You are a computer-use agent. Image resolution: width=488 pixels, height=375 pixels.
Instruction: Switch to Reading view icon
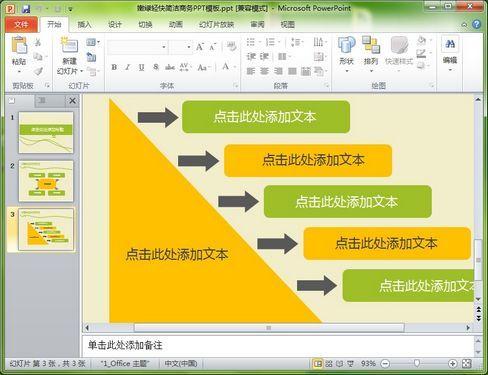pyautogui.click(x=339, y=364)
